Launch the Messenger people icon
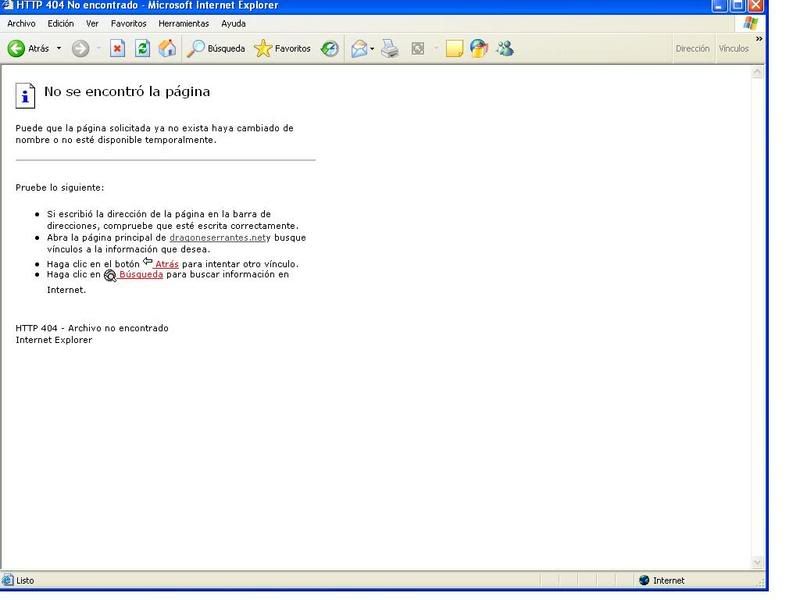Screen dimensions: 800x600 point(505,49)
